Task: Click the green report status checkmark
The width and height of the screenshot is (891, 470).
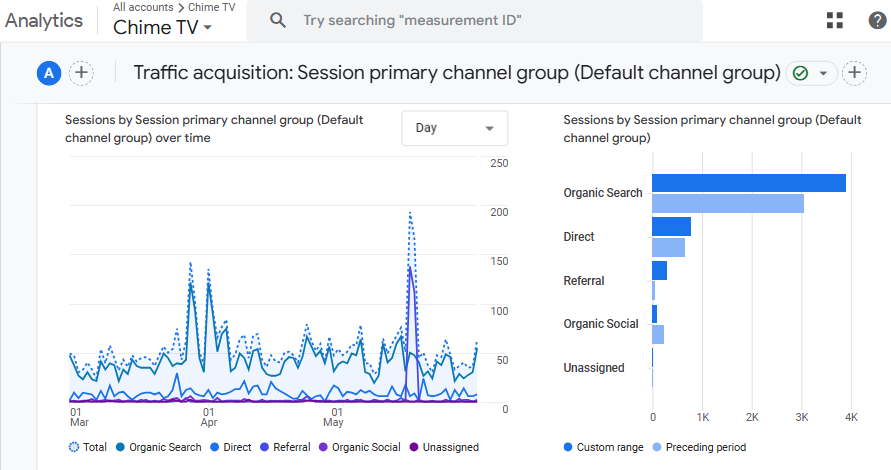Action: pyautogui.click(x=800, y=73)
